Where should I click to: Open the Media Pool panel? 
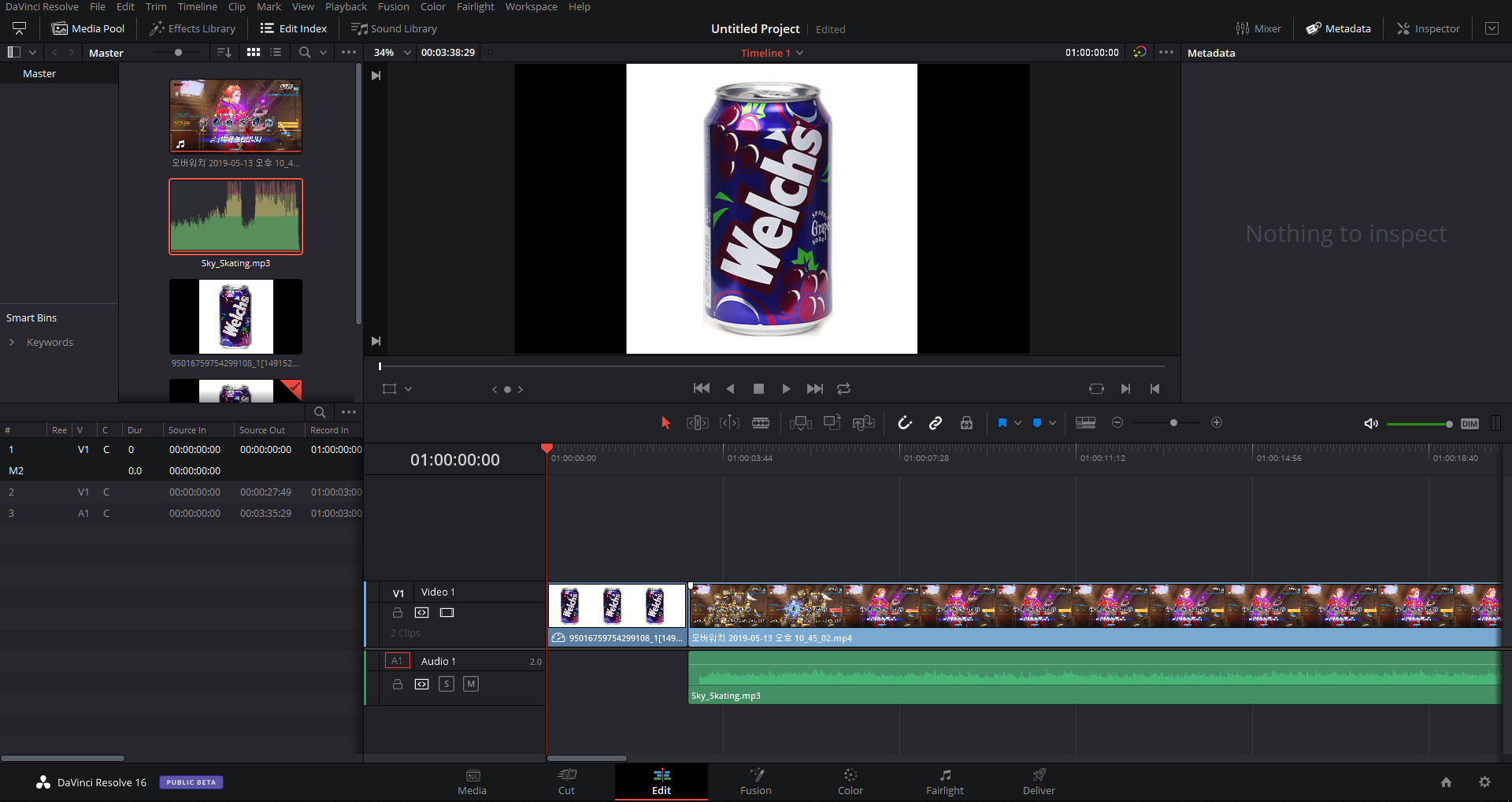(x=88, y=28)
